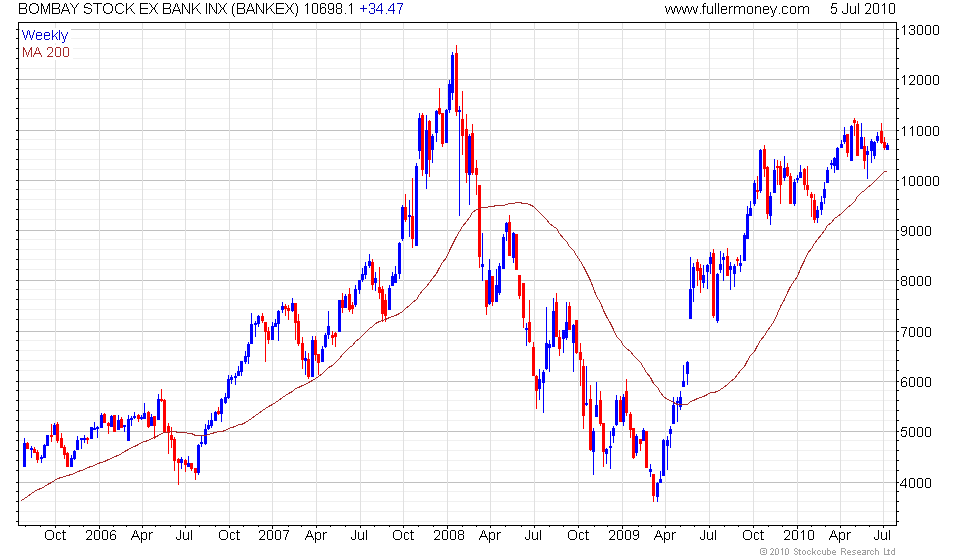The image size is (980, 560).
Task: Click the 5 Jul 2010 date
Action: [x=862, y=9]
